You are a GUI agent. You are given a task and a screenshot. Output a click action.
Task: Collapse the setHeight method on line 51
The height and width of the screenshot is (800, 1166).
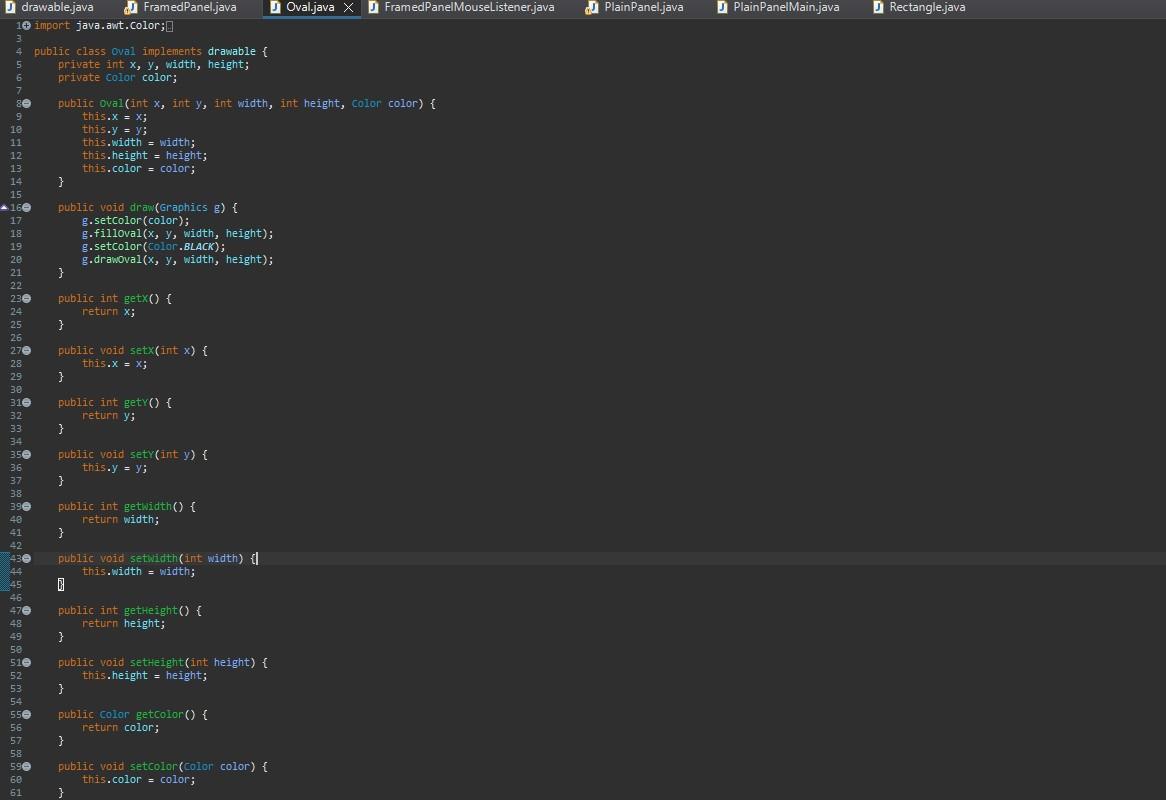click(27, 662)
